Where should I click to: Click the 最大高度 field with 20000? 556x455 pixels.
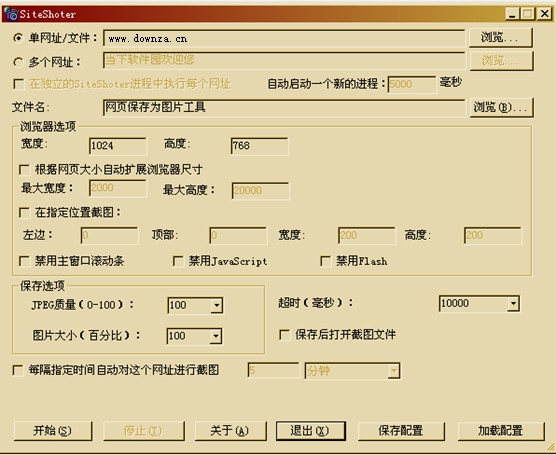[x=260, y=191]
